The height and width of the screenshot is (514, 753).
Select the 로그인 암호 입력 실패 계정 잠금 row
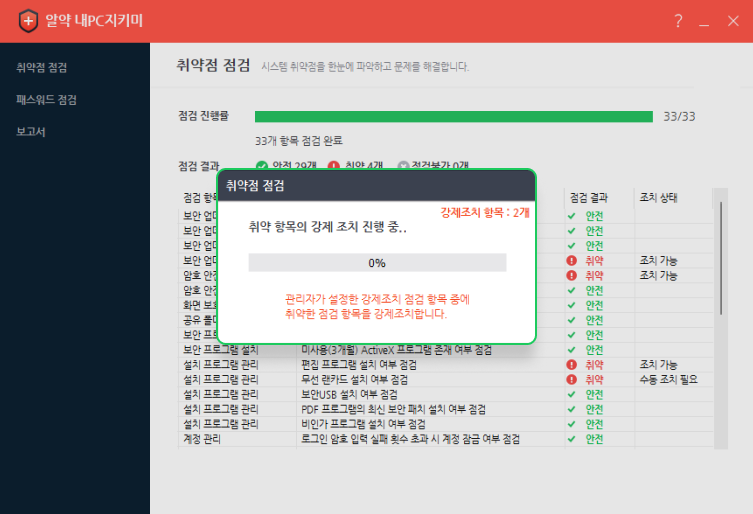pyautogui.click(x=446, y=439)
